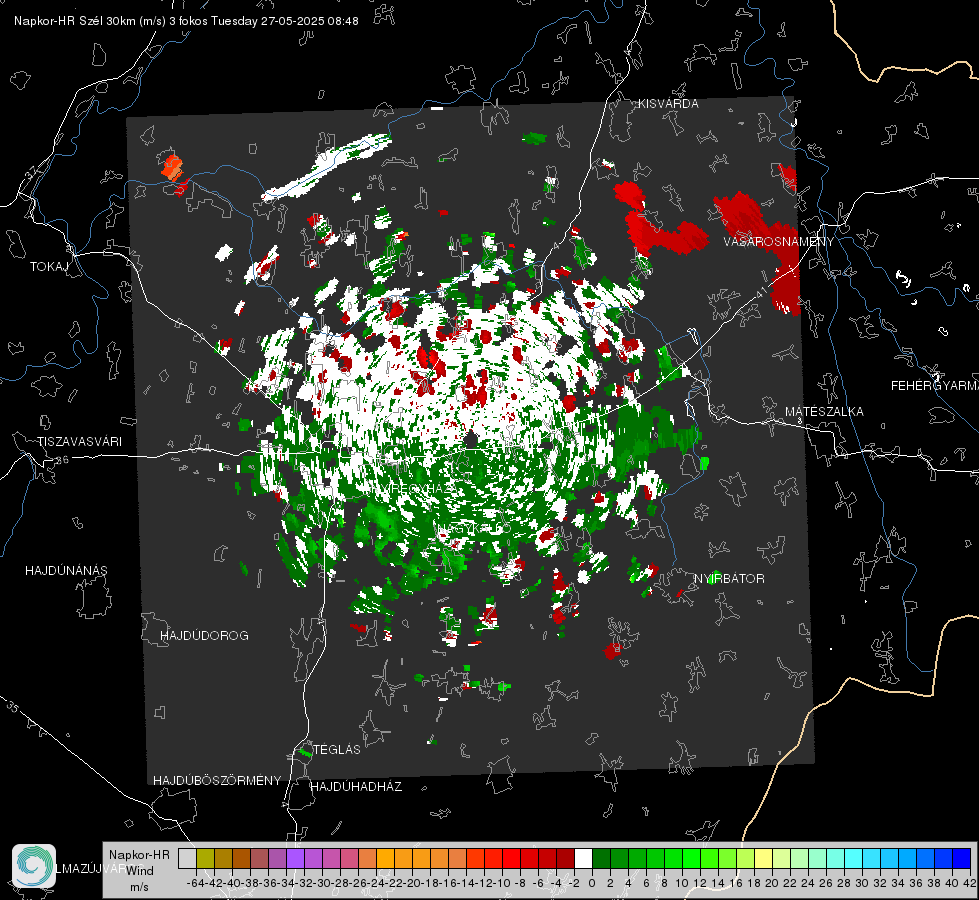Click road number 36 near Tiszavasvári

pos(62,460)
